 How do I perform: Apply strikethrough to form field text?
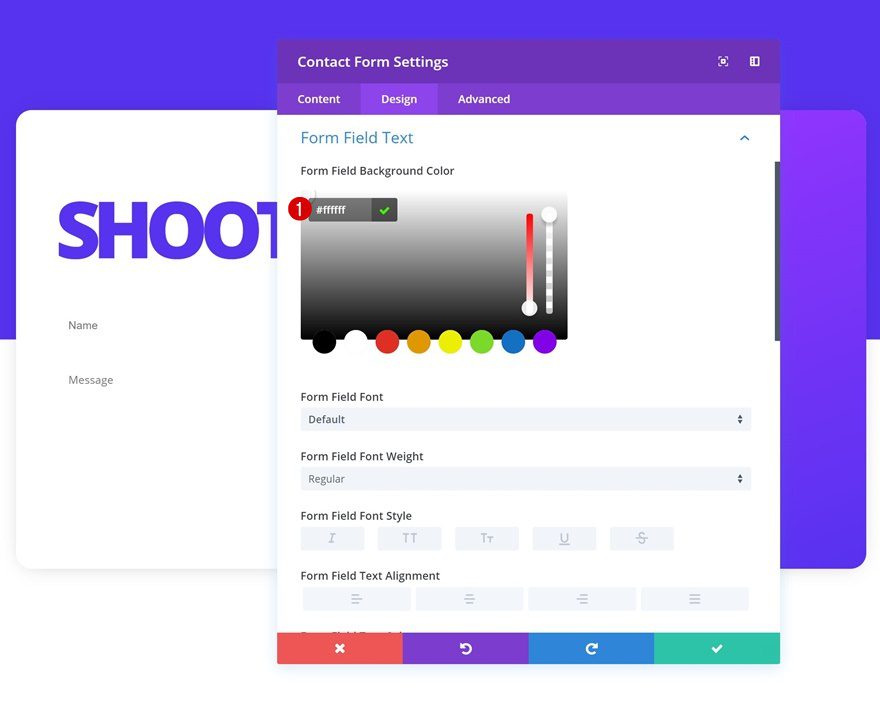641,538
